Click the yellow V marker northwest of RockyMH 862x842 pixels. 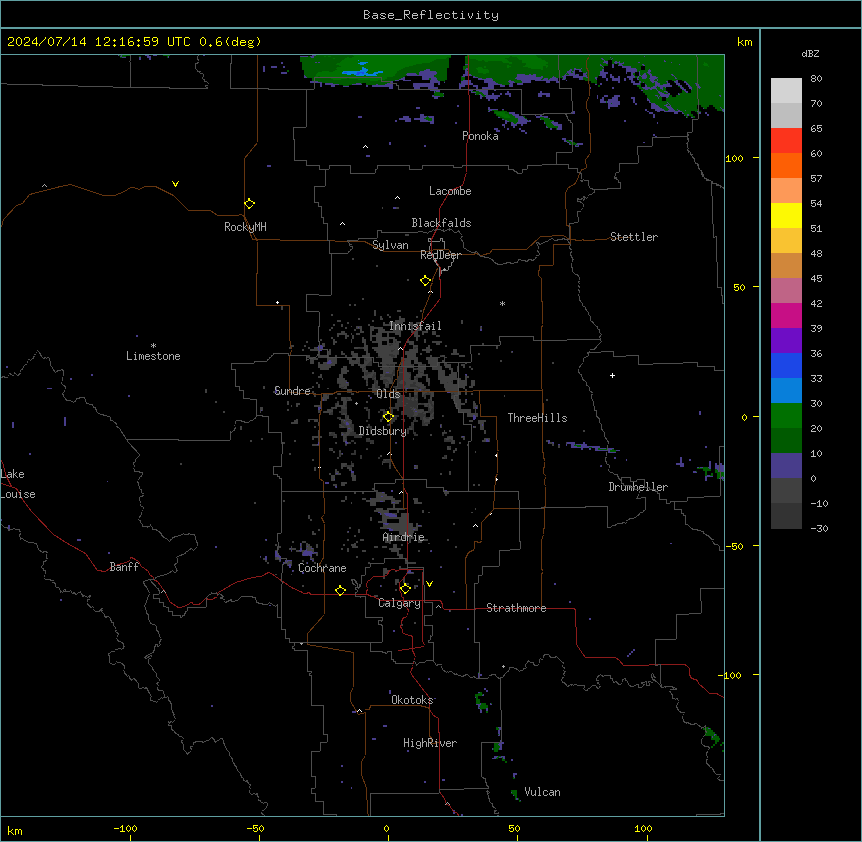[x=175, y=184]
